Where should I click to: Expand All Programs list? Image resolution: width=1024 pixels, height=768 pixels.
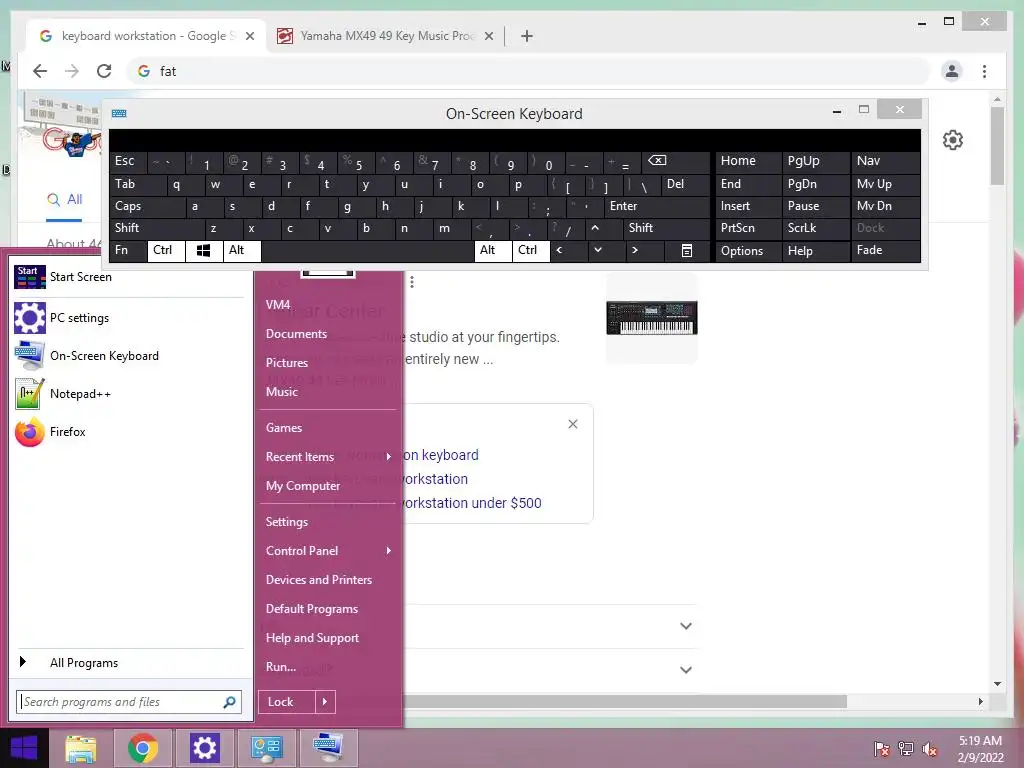click(128, 663)
